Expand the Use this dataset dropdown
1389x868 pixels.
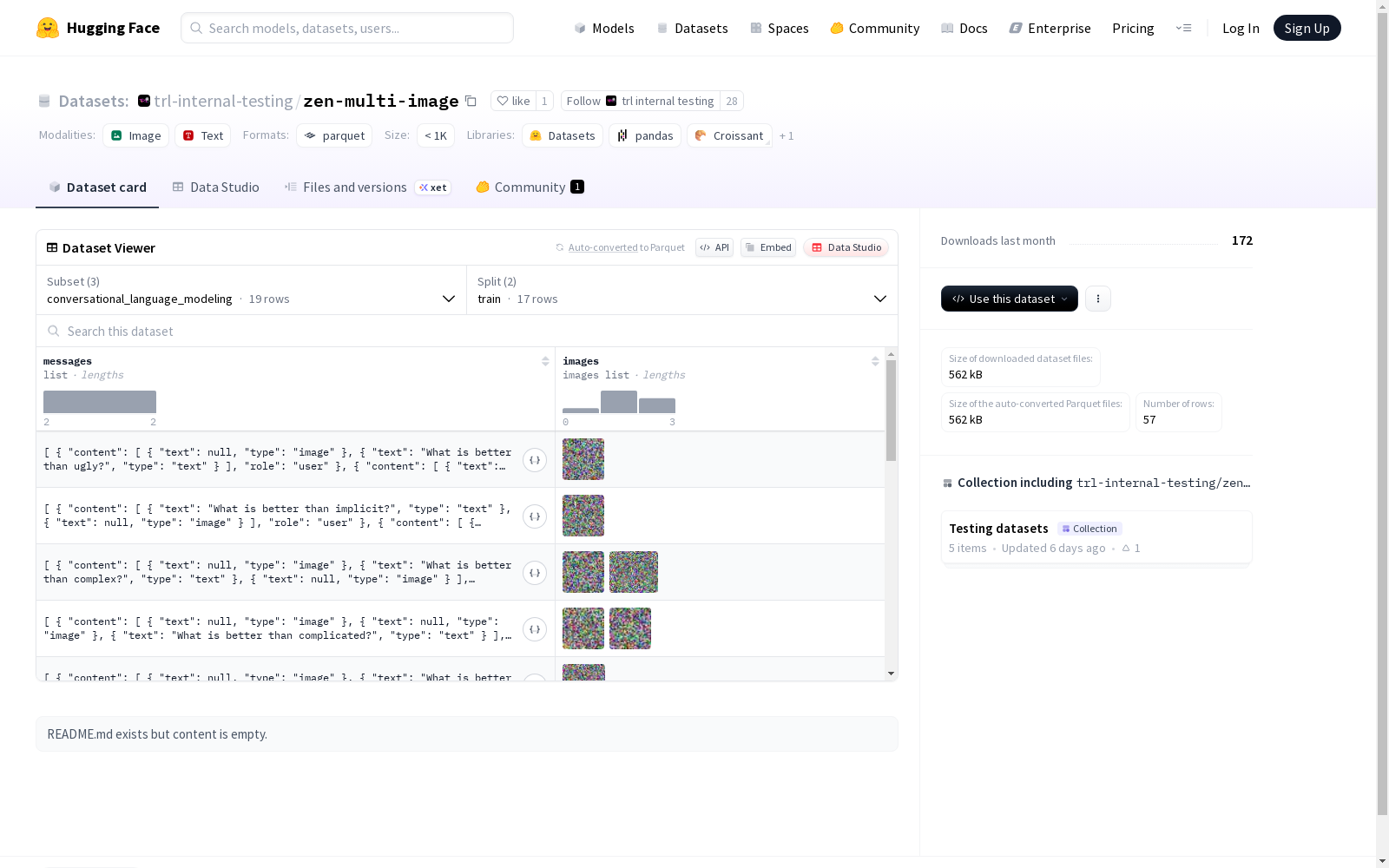point(1010,299)
